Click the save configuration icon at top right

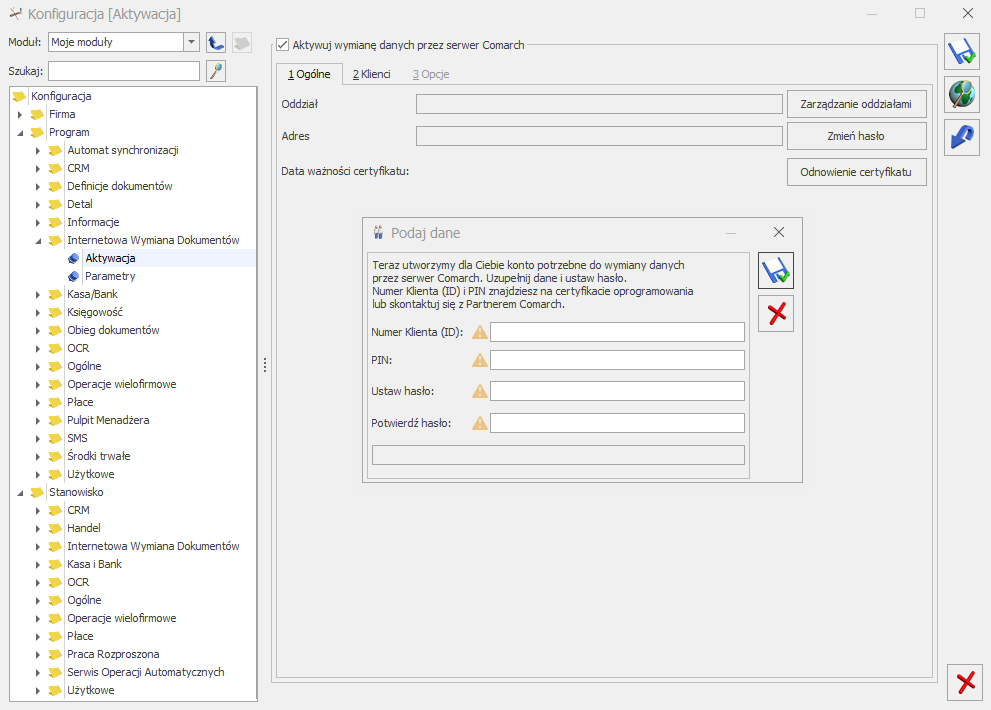[962, 52]
